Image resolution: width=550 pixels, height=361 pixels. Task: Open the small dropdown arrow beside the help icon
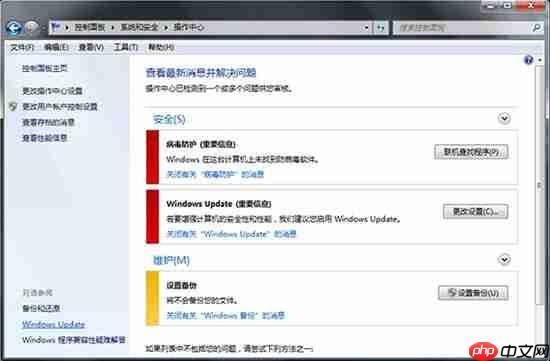pos(540,60)
